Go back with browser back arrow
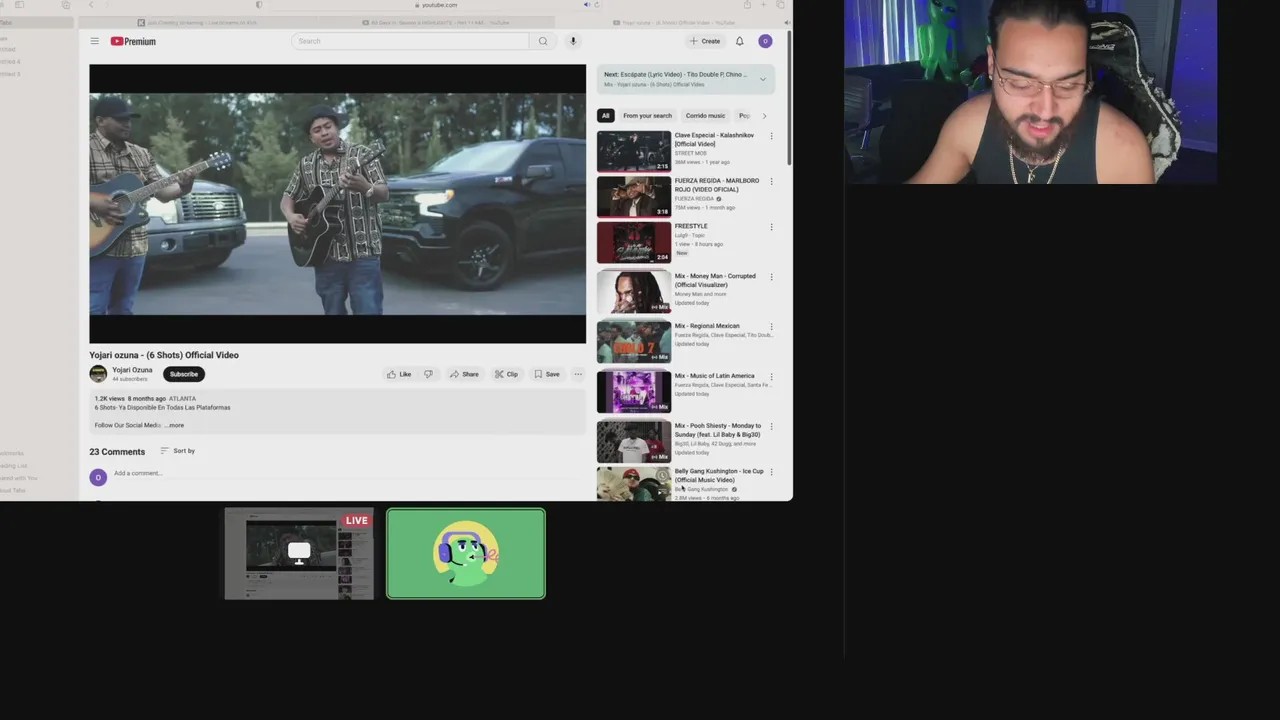This screenshot has height=720, width=1280. 91,5
